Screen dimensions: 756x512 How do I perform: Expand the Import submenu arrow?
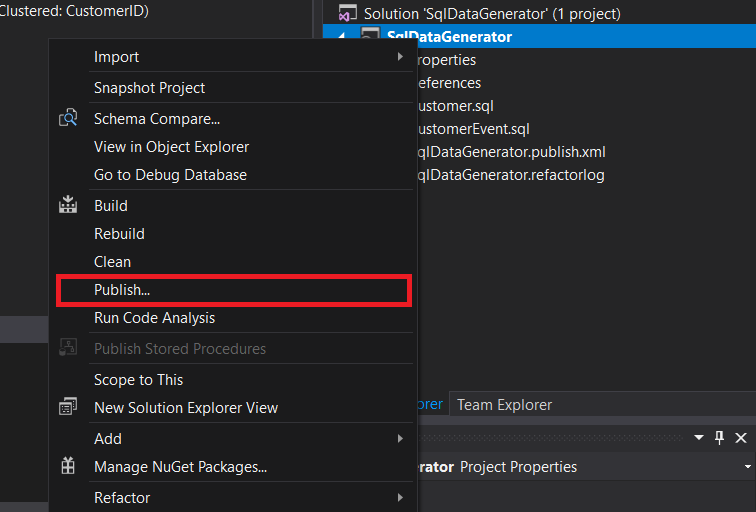pos(400,57)
